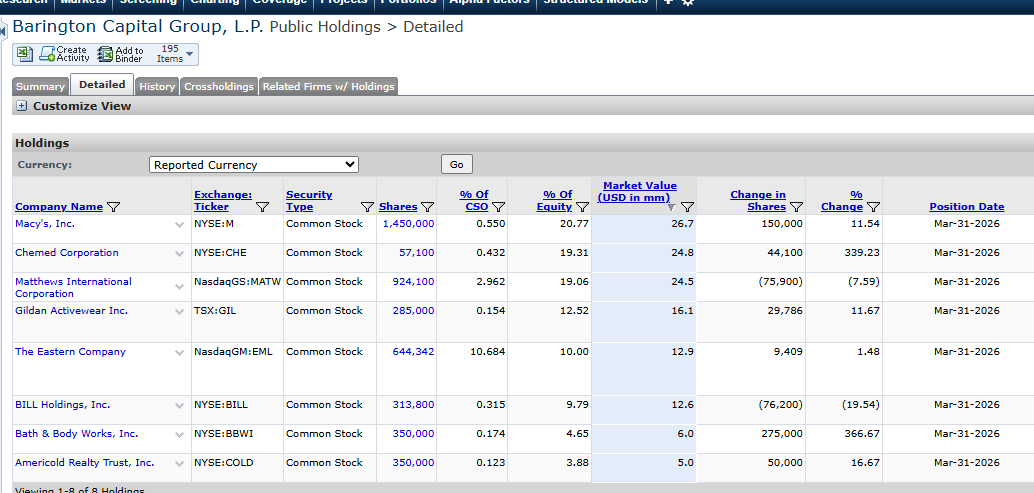
Task: Click Chemed shares value 57,100
Action: (417, 252)
